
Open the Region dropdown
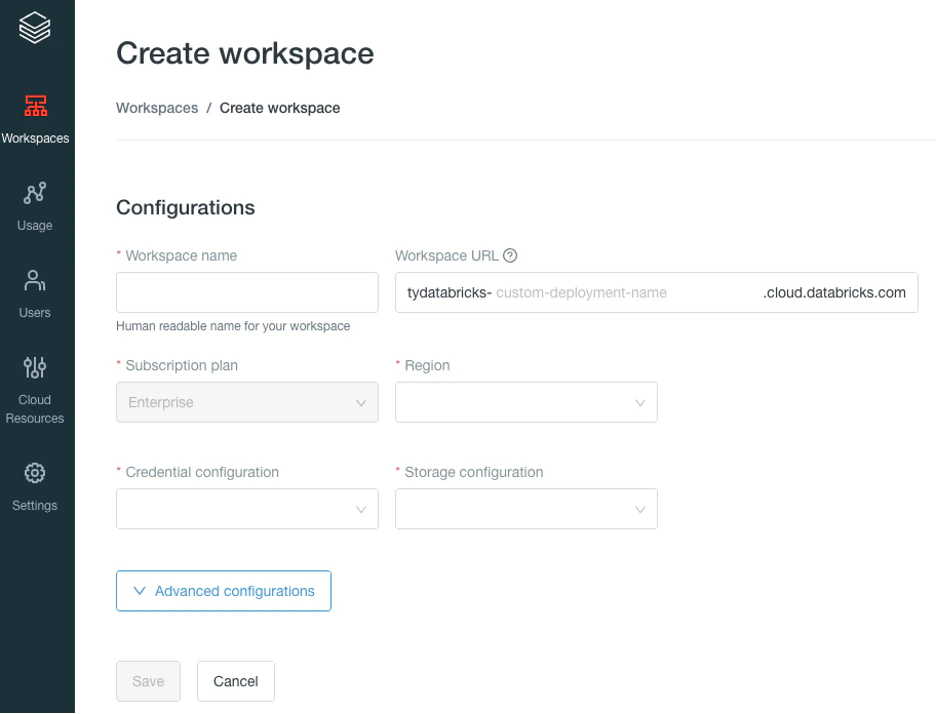click(x=526, y=402)
